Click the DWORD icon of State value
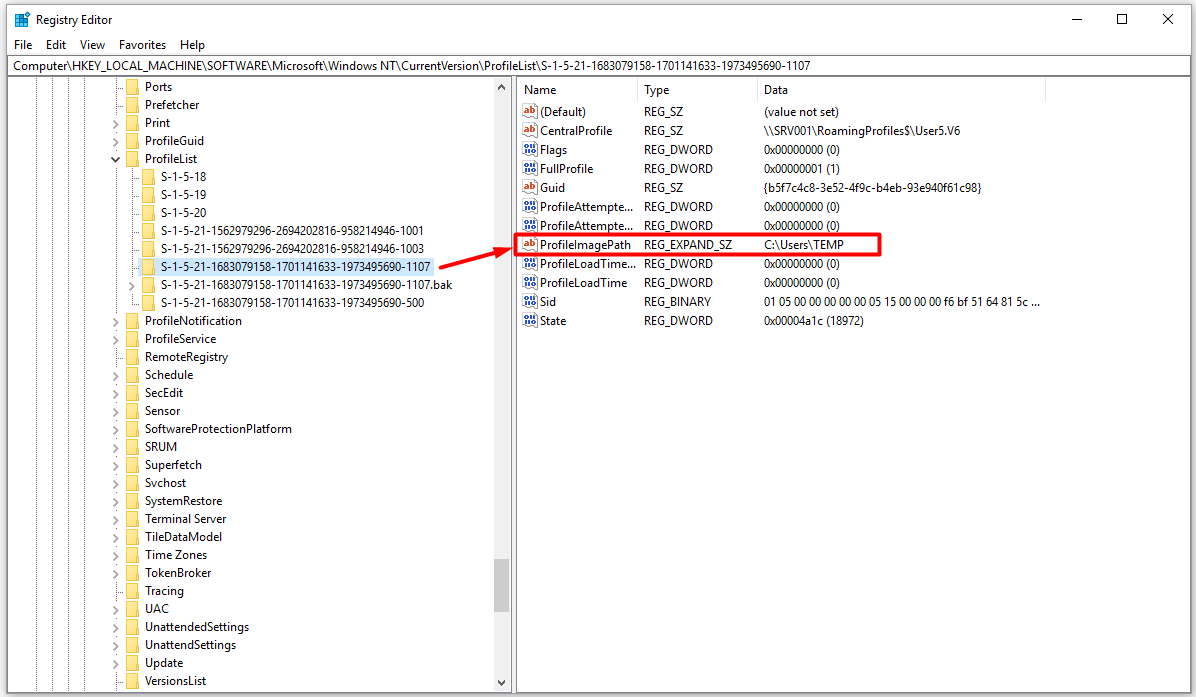The image size is (1196, 697). click(x=529, y=320)
